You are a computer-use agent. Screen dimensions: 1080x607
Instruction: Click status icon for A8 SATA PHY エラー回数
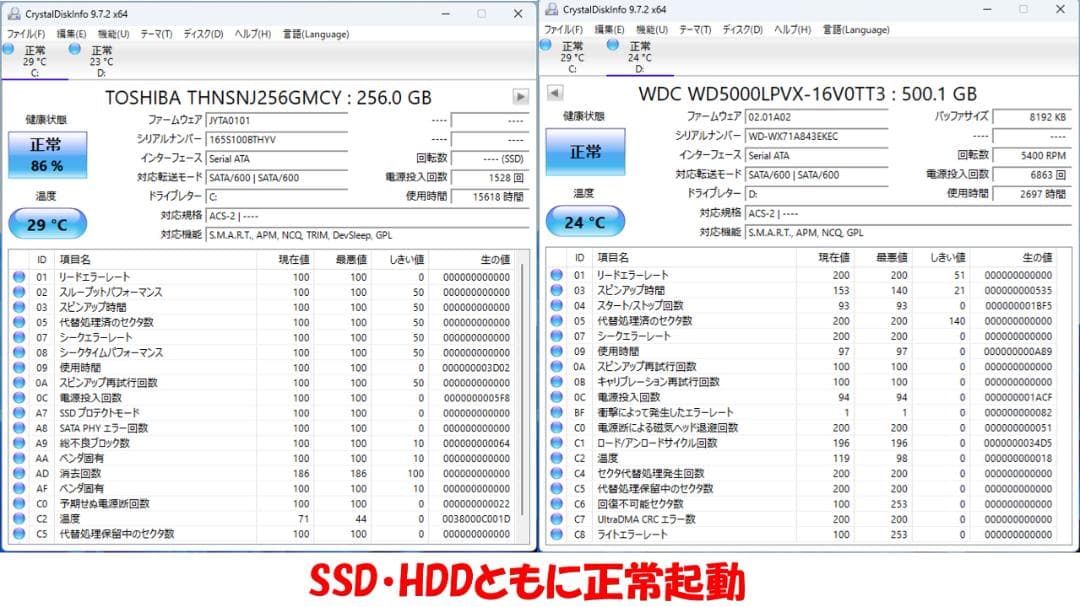click(x=19, y=428)
